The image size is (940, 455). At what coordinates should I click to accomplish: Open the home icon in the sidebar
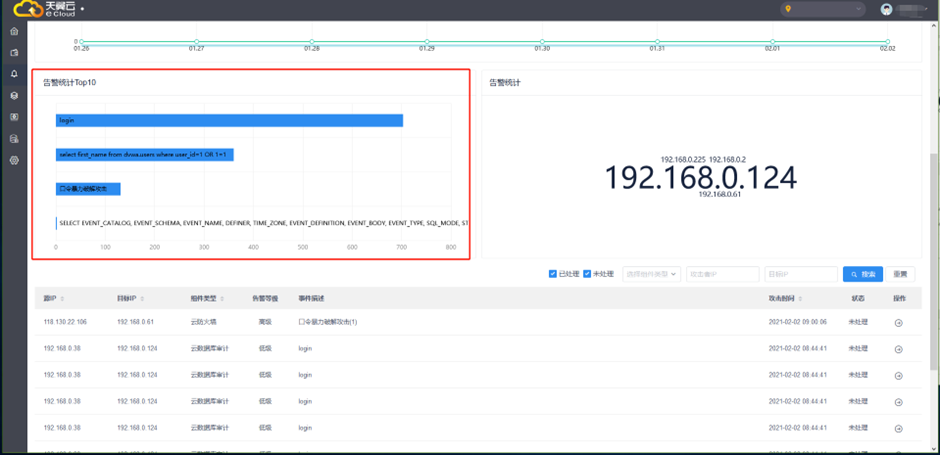(x=14, y=32)
